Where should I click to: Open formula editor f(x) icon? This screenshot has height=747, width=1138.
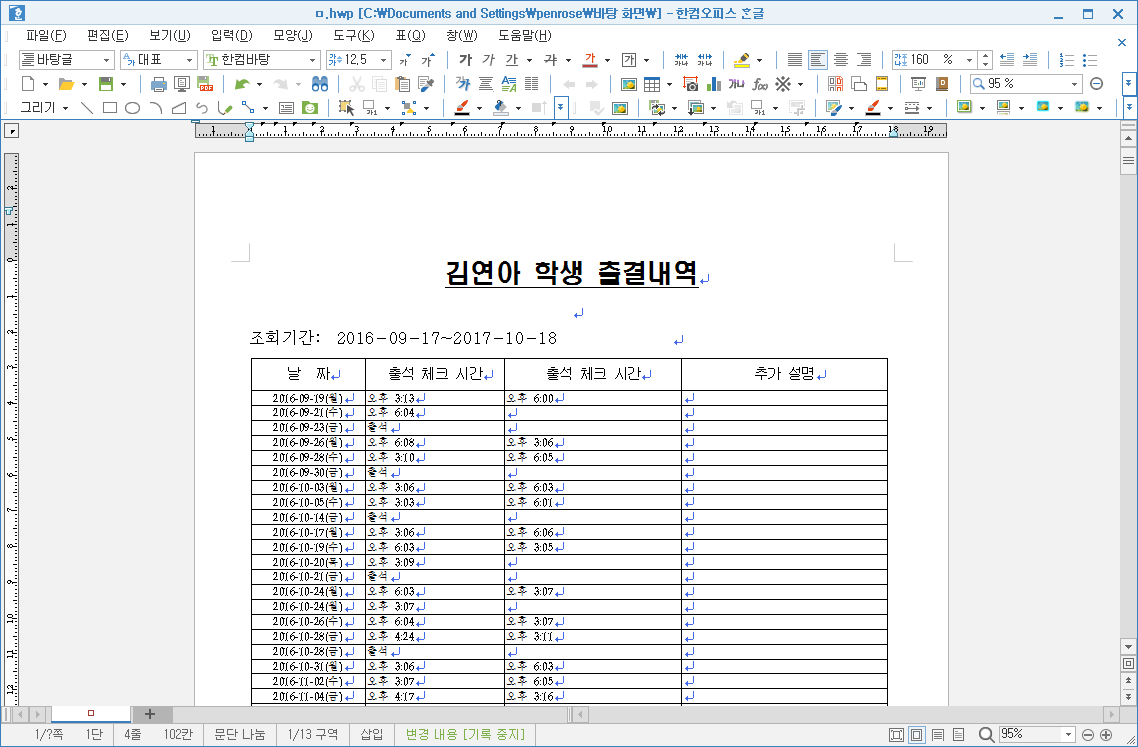[x=760, y=84]
